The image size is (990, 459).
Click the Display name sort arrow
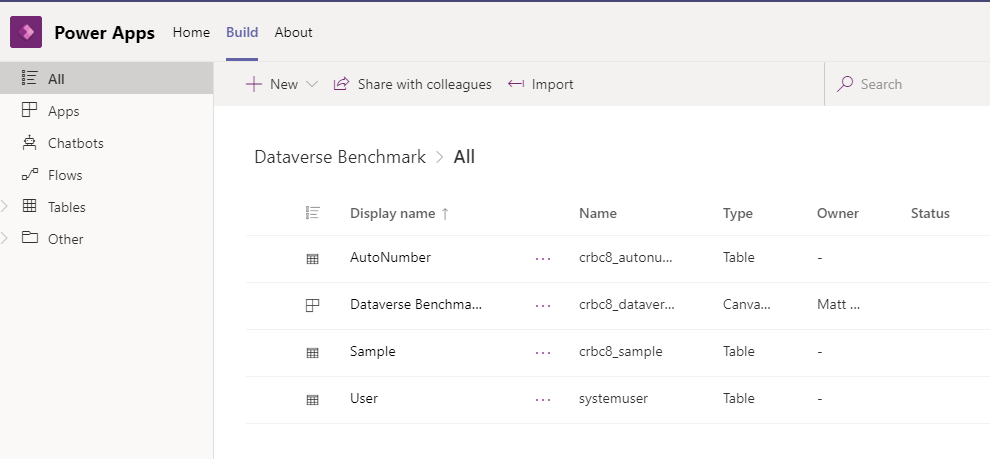click(x=444, y=214)
